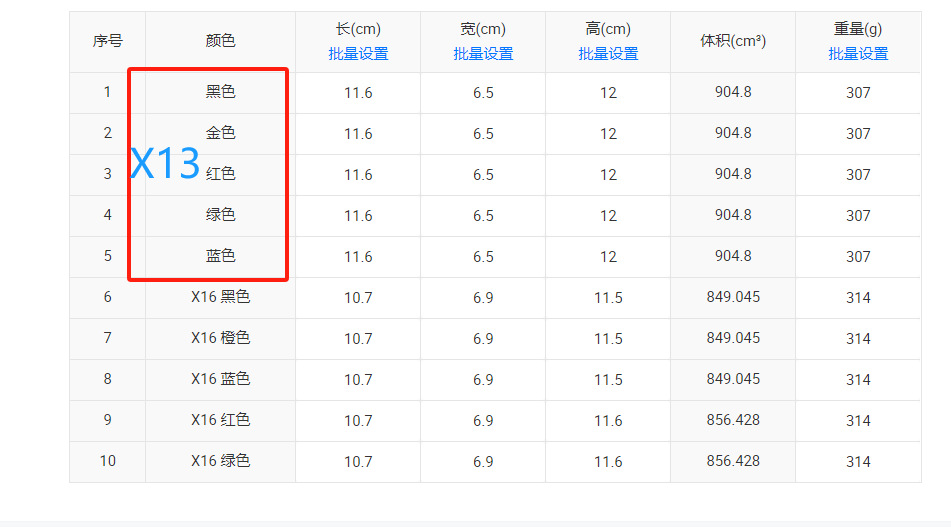The height and width of the screenshot is (527, 951).
Task: Open batch setting link under 重量(g)
Action: (x=858, y=54)
